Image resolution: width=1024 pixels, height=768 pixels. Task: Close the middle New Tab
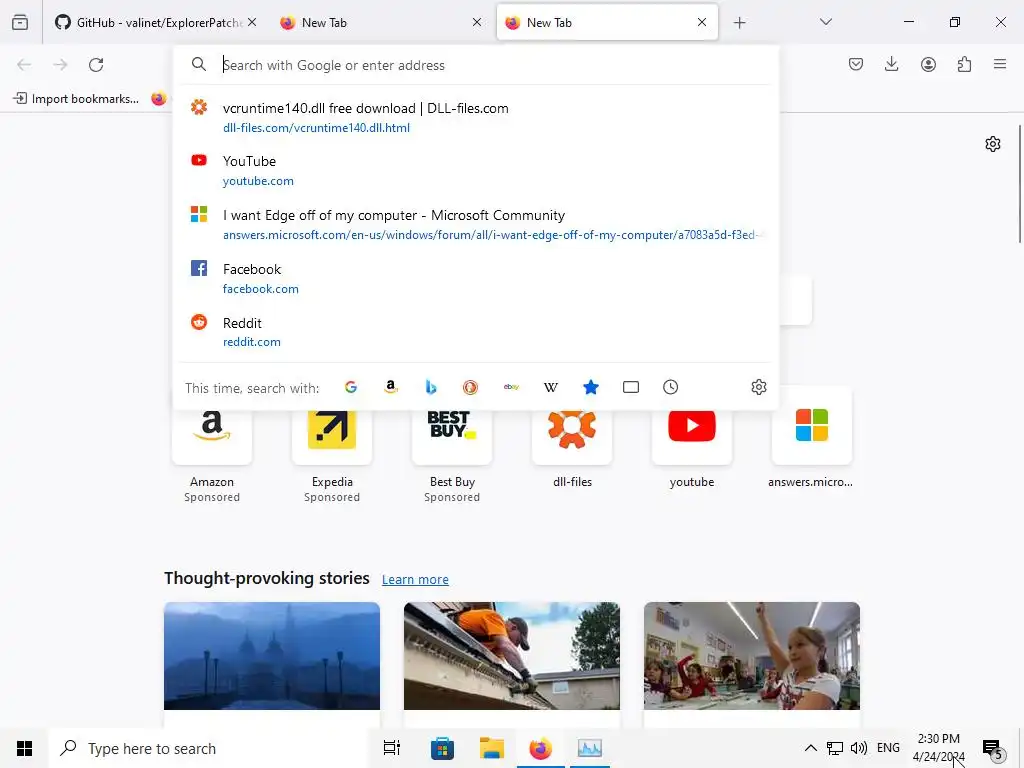click(477, 23)
